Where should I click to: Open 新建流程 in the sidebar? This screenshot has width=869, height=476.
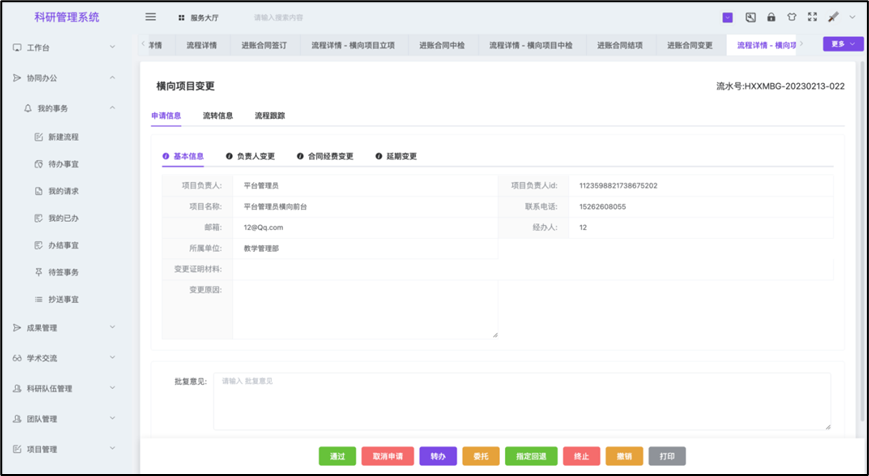click(x=62, y=137)
